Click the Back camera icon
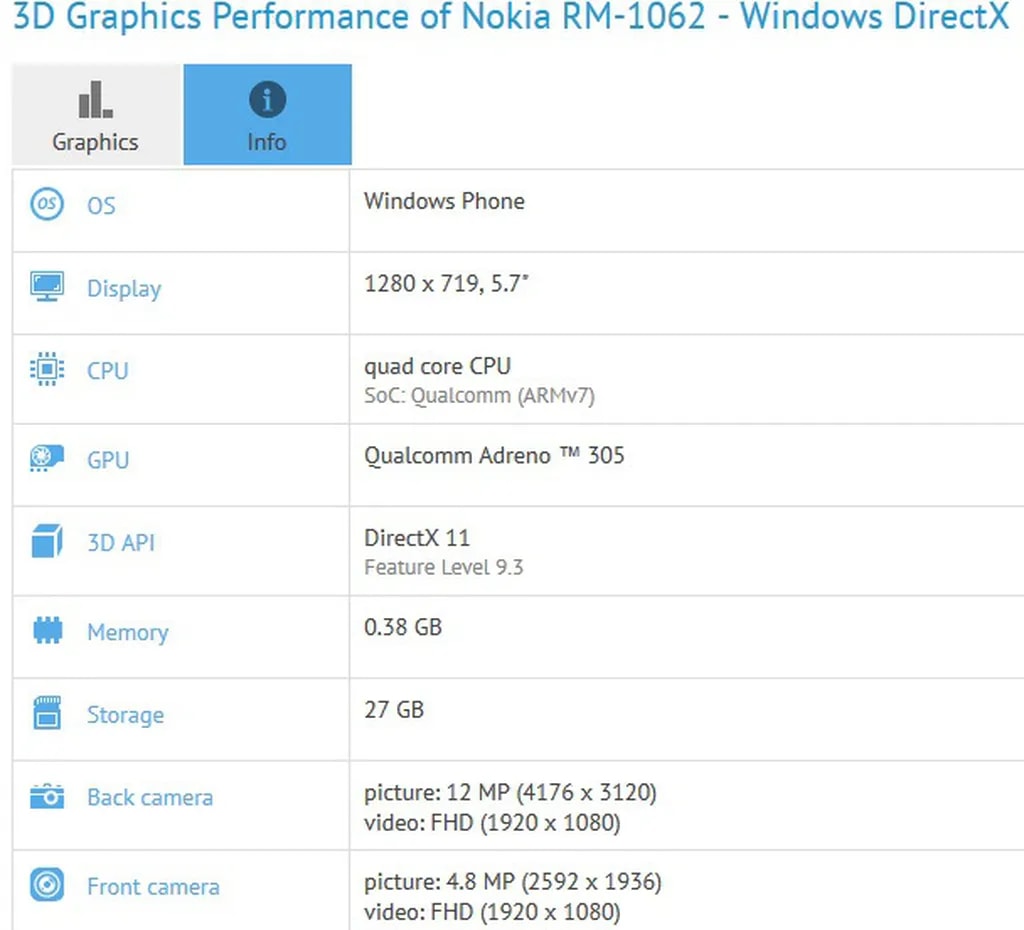The image size is (1024, 930). (x=47, y=797)
